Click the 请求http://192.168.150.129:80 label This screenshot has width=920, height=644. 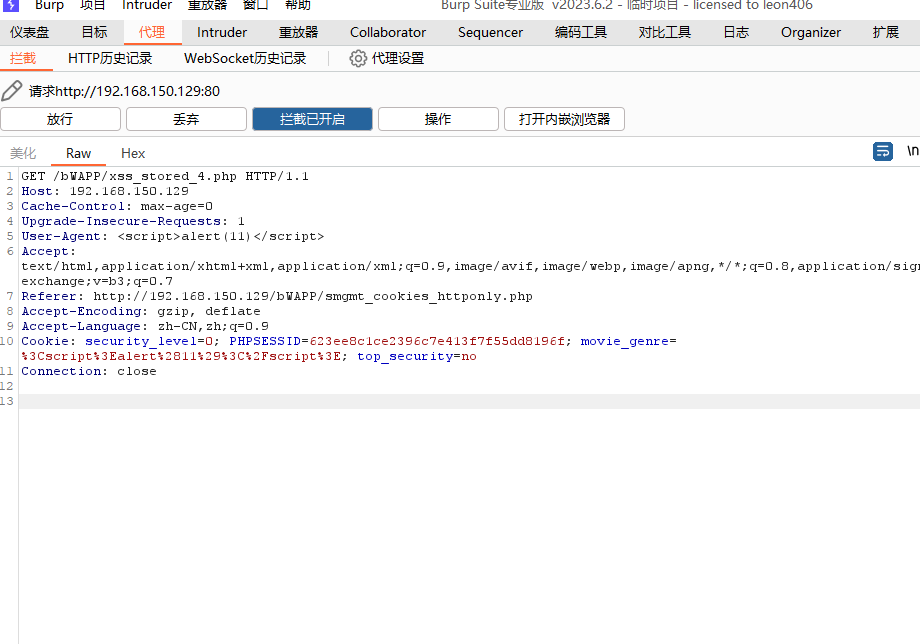click(x=124, y=91)
